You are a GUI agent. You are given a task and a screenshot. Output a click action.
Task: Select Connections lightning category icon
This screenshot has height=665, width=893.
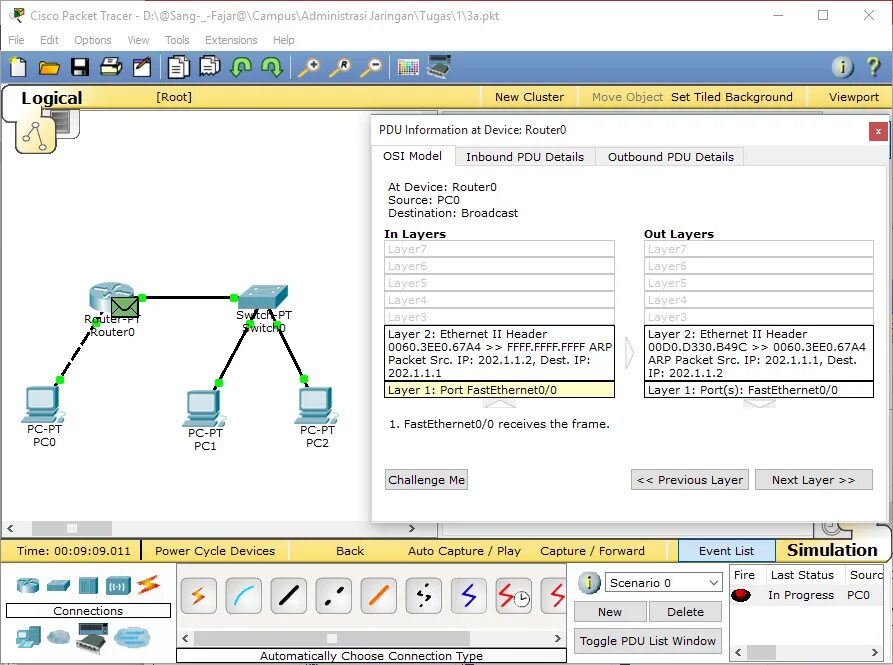click(148, 585)
